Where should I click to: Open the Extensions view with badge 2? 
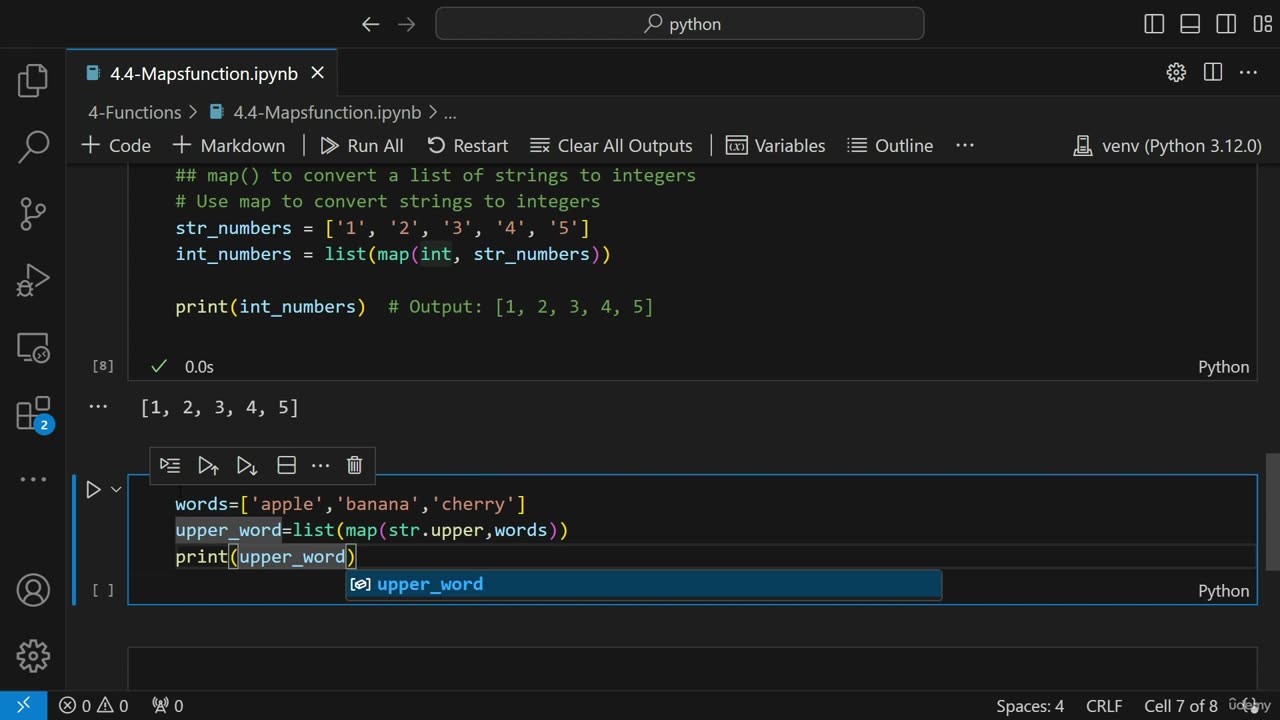pyautogui.click(x=33, y=414)
